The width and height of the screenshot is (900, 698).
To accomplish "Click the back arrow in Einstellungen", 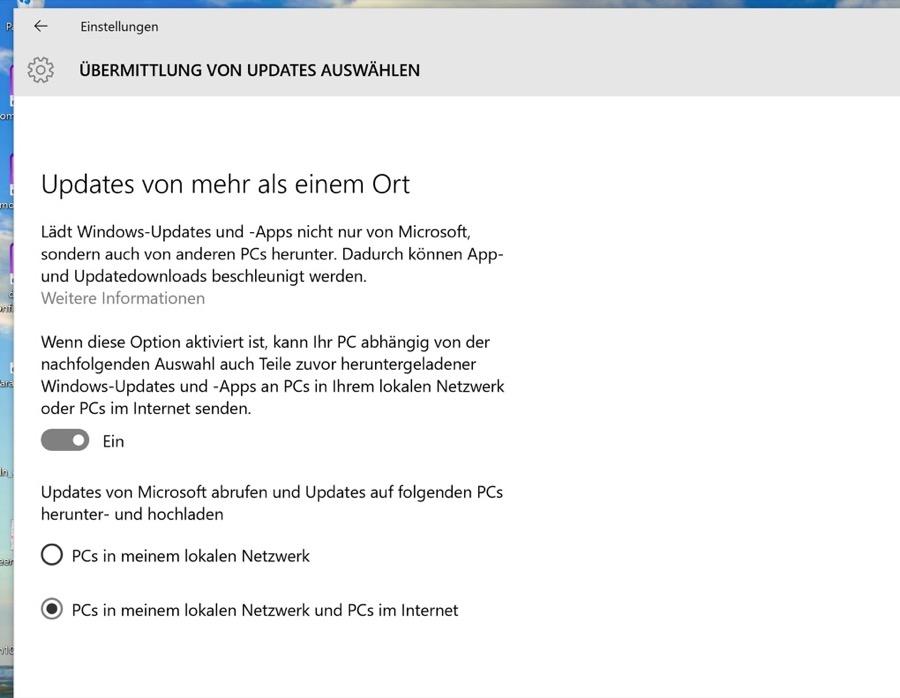I will tap(41, 26).
